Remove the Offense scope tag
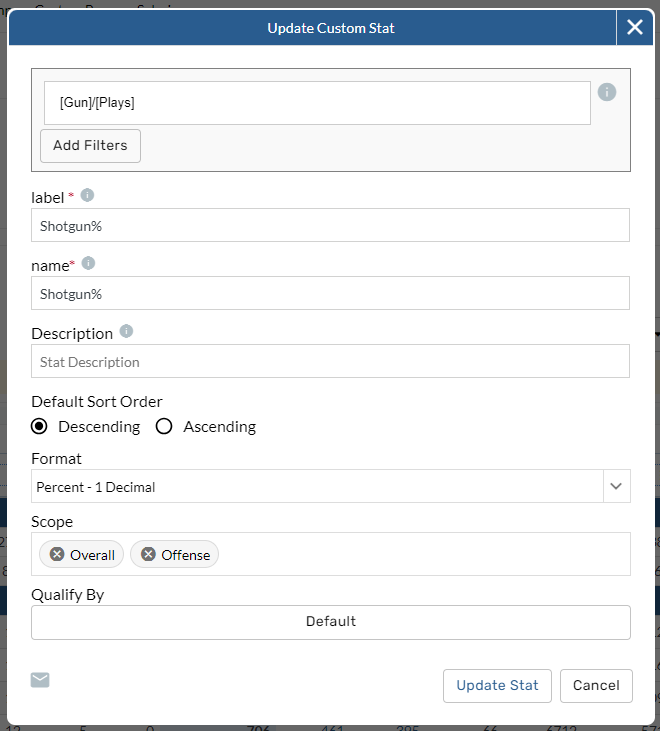 coord(148,554)
